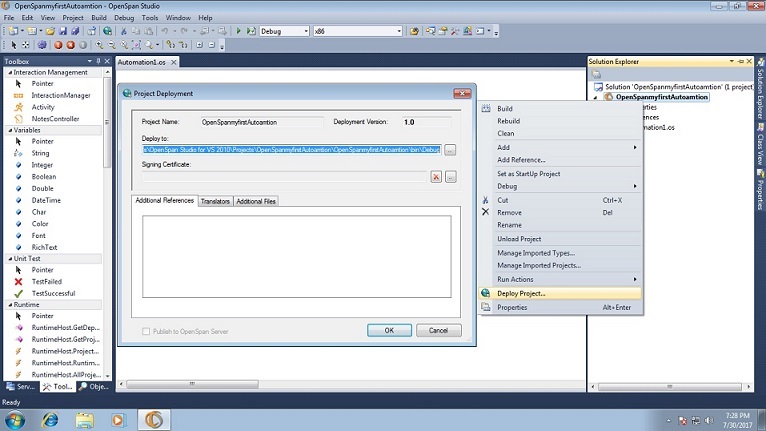Switch to the Additional Files tab
The height and width of the screenshot is (431, 766).
(x=256, y=201)
